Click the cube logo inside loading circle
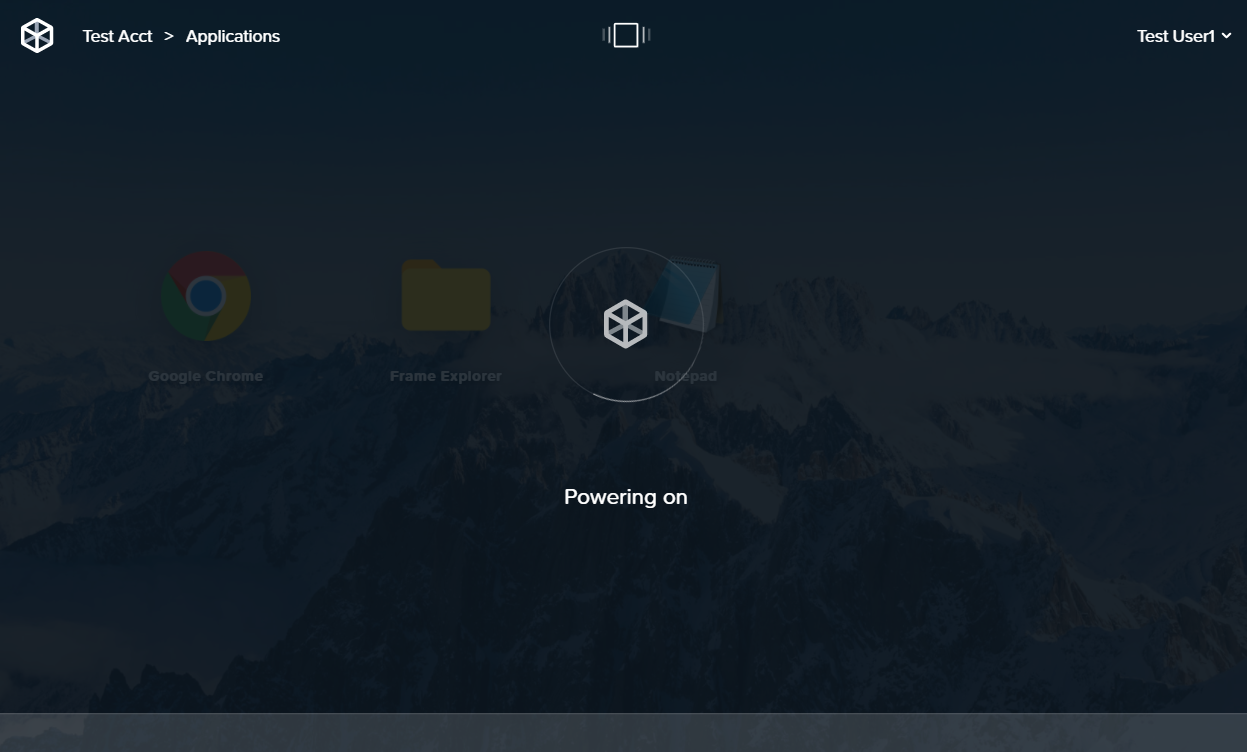The height and width of the screenshot is (752, 1247). [x=626, y=324]
